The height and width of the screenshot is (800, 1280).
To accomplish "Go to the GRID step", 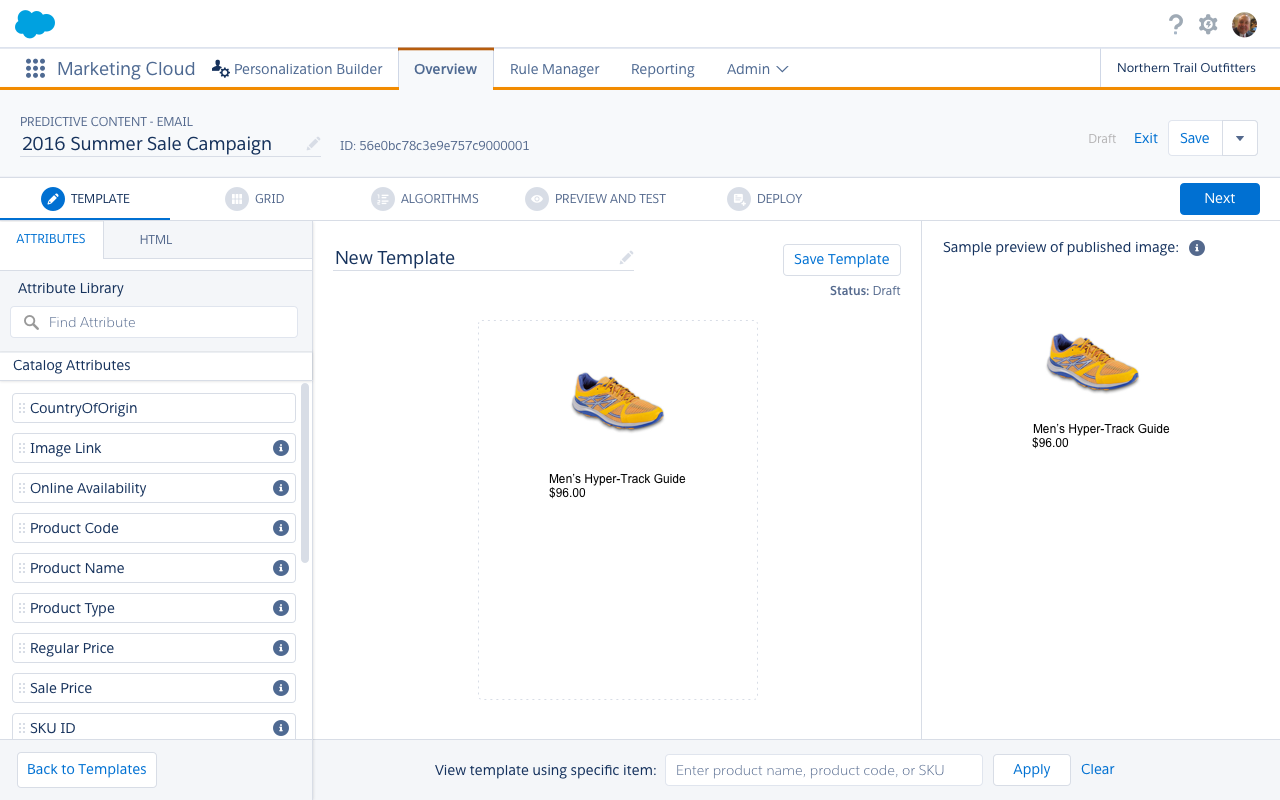I will pyautogui.click(x=255, y=198).
